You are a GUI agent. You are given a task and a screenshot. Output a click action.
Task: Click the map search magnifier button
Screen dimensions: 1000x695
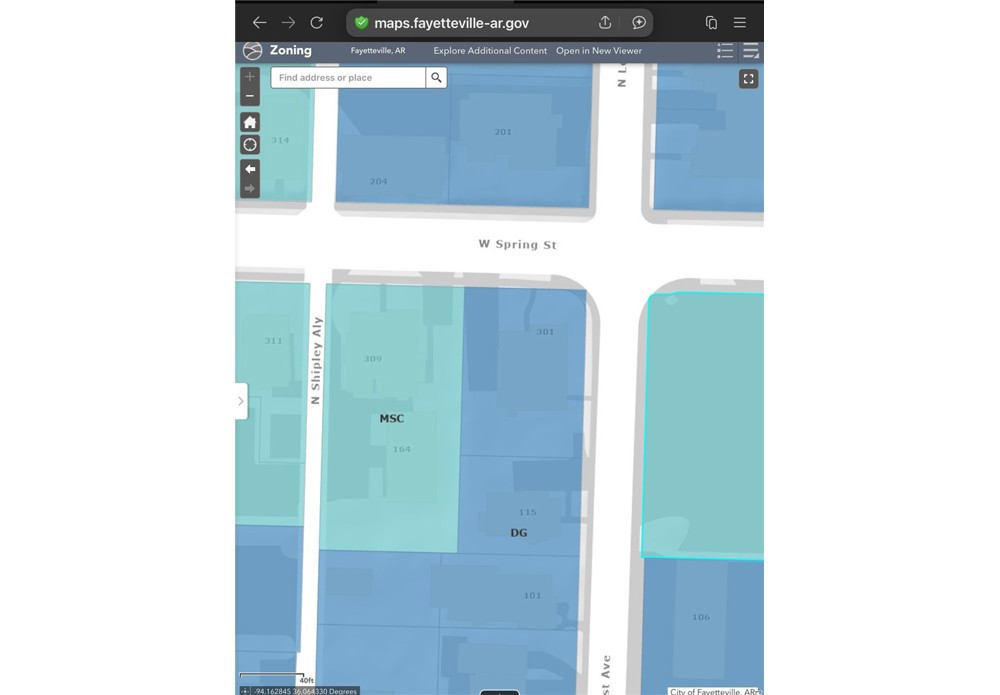point(436,77)
